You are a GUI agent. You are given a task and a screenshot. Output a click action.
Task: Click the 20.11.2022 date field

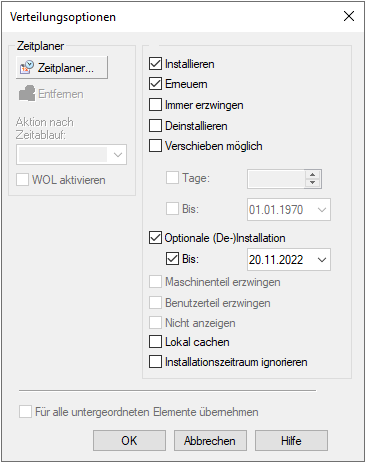pyautogui.click(x=289, y=260)
